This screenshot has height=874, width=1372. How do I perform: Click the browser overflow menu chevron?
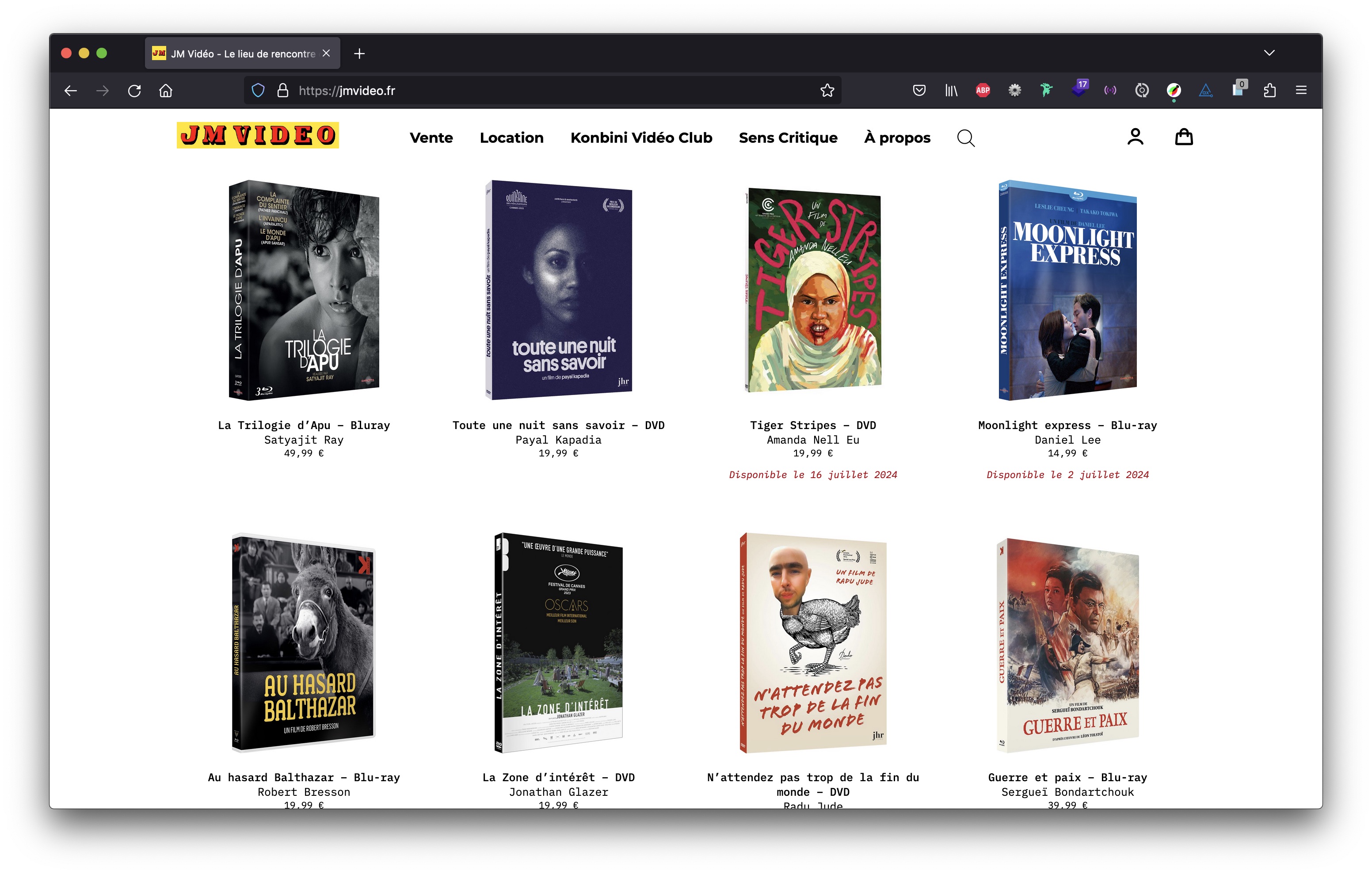[x=1269, y=53]
